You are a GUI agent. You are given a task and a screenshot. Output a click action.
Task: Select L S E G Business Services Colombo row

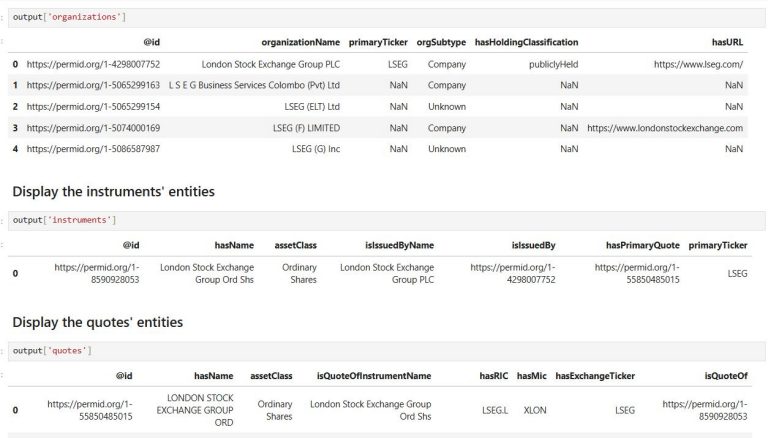(x=378, y=85)
